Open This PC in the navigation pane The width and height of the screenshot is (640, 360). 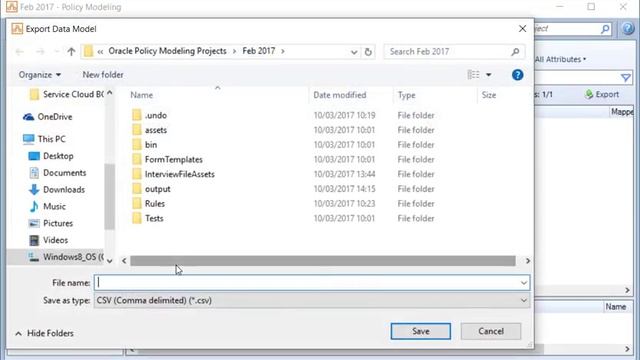[44, 139]
